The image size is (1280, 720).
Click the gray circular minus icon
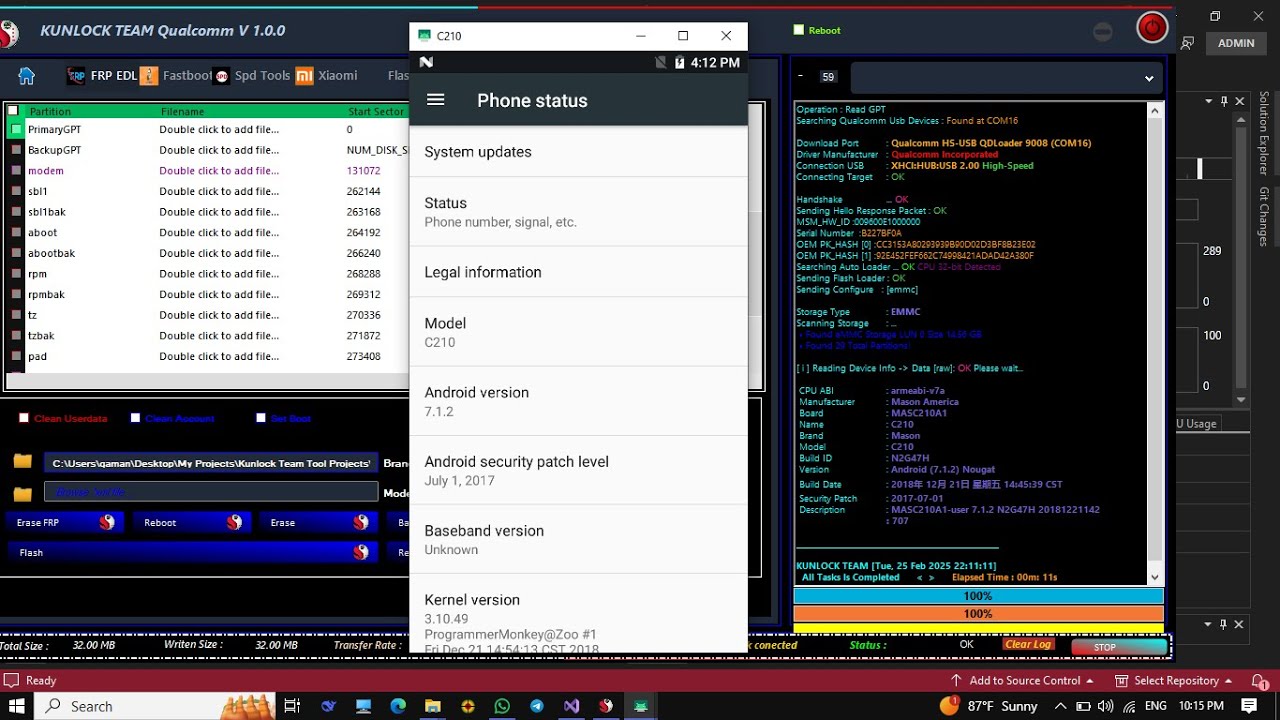pyautogui.click(x=1103, y=31)
